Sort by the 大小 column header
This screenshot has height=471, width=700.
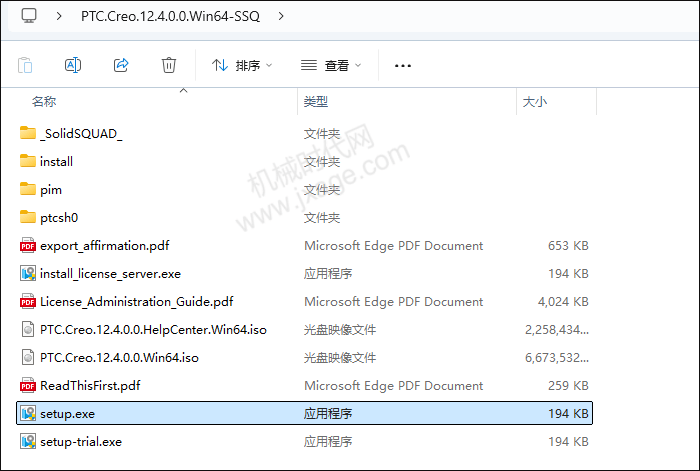[534, 101]
